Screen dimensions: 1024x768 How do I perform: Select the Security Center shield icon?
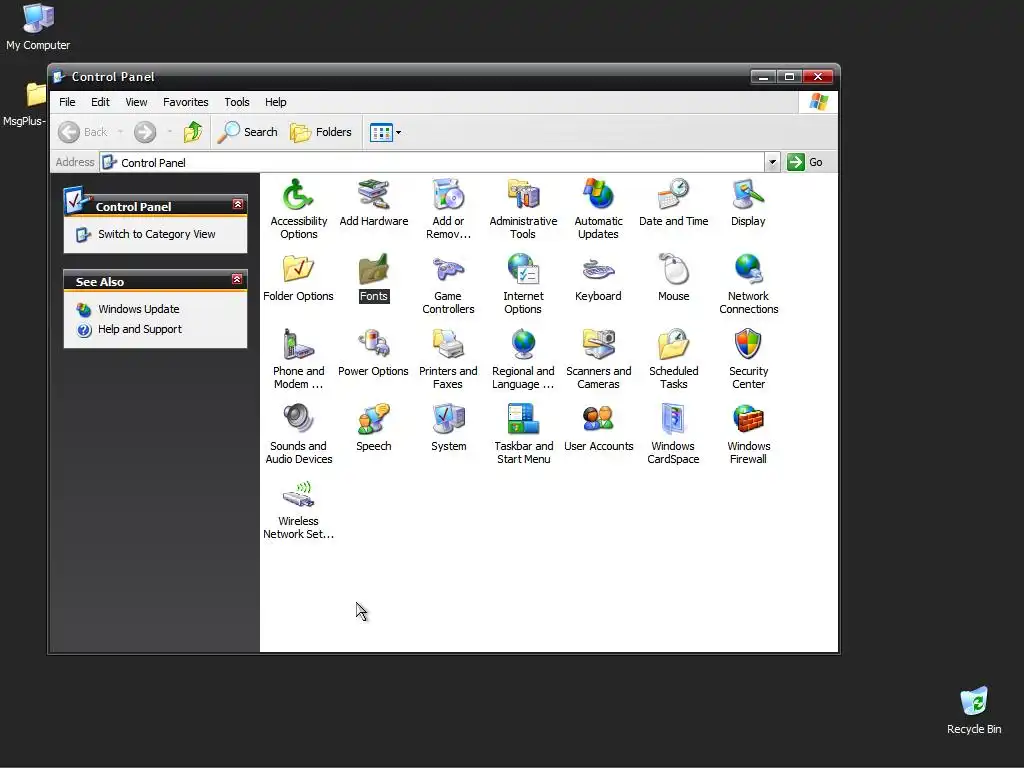tap(748, 345)
